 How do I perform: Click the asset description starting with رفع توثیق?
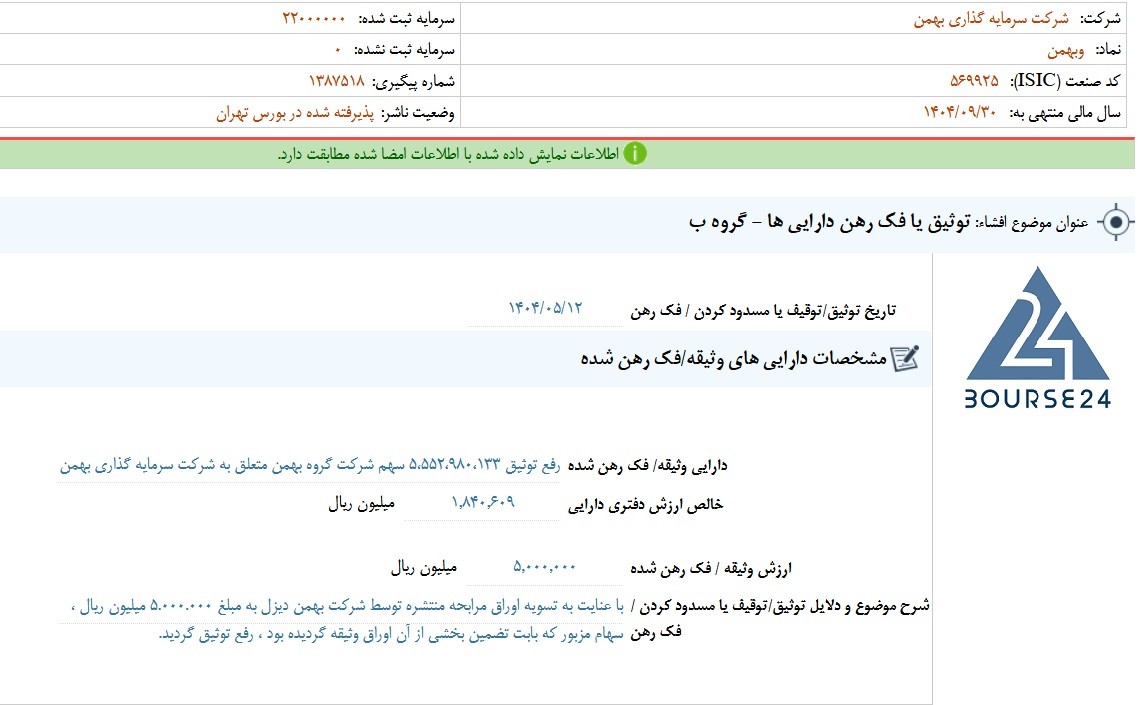[310, 464]
